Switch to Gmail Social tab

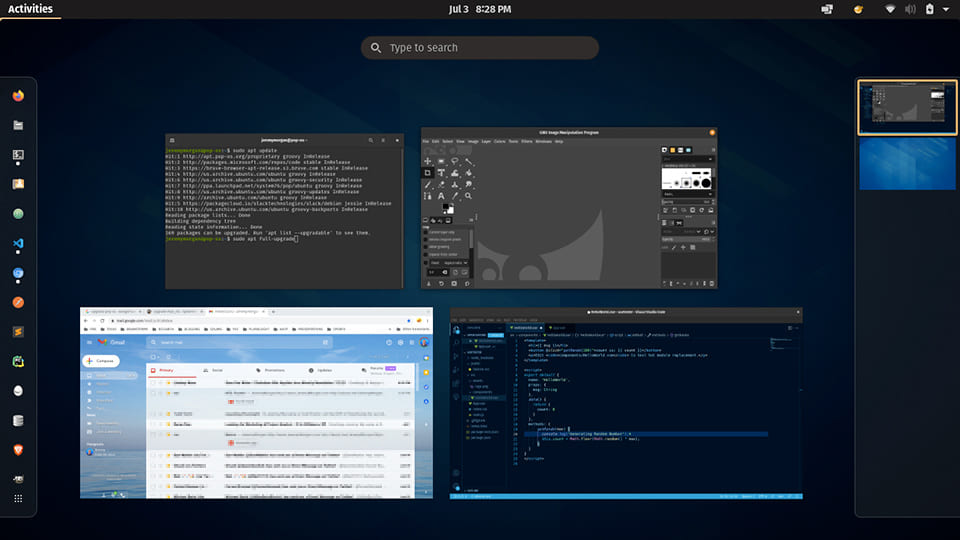pyautogui.click(x=214, y=370)
